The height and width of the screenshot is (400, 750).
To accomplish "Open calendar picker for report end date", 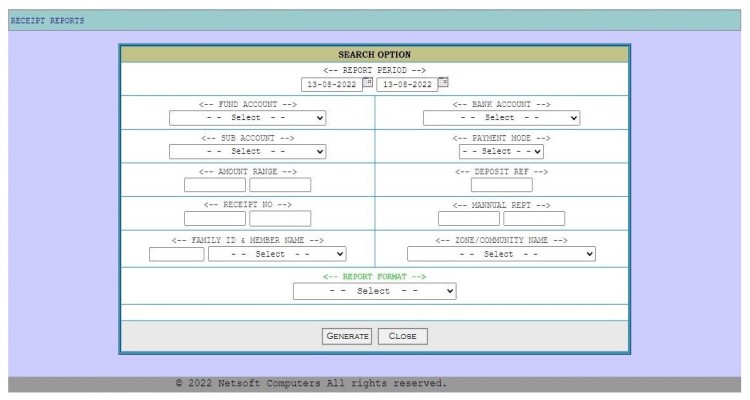I will tap(444, 83).
